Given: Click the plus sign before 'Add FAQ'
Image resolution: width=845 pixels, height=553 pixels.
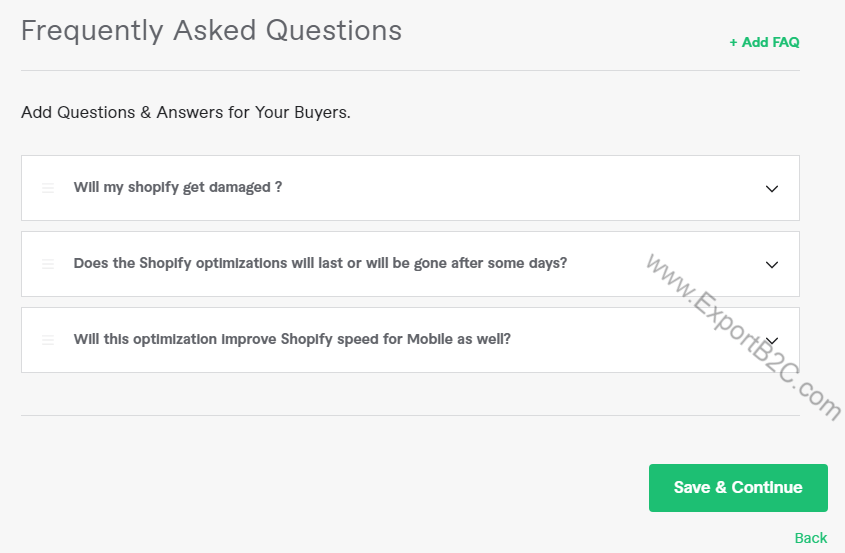Looking at the screenshot, I should (733, 42).
